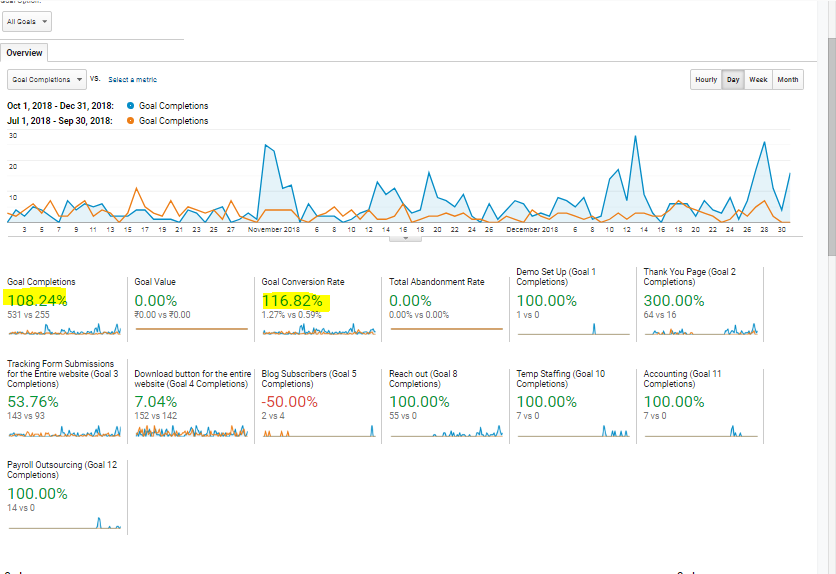Click the Temp Staffing Goal 10 sparkline
Screen dimensions: 836x574
coord(573,431)
